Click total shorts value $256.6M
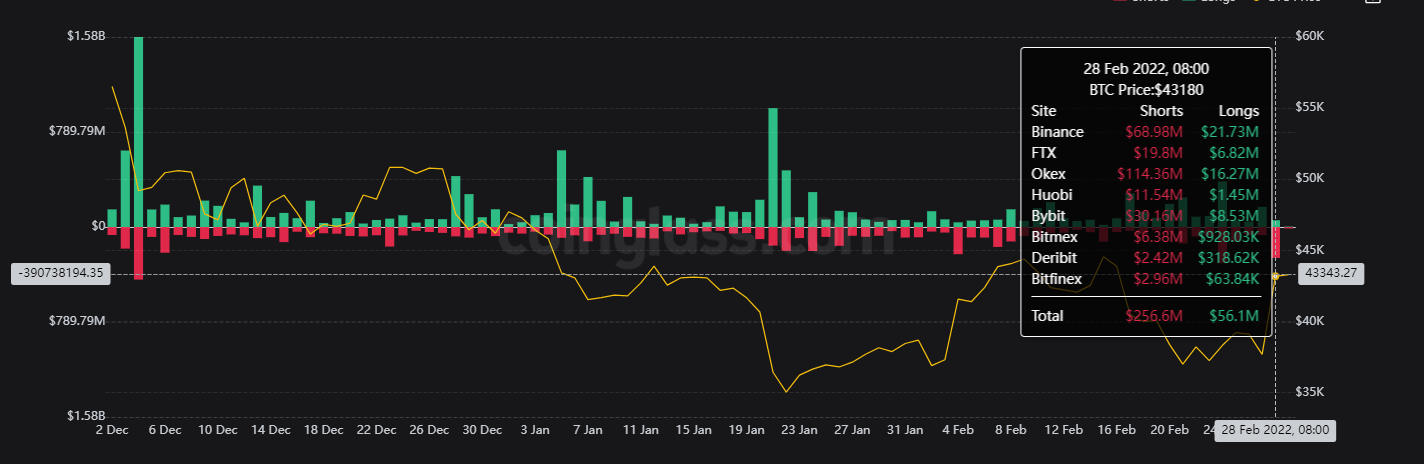The image size is (1424, 464). pyautogui.click(x=1152, y=316)
